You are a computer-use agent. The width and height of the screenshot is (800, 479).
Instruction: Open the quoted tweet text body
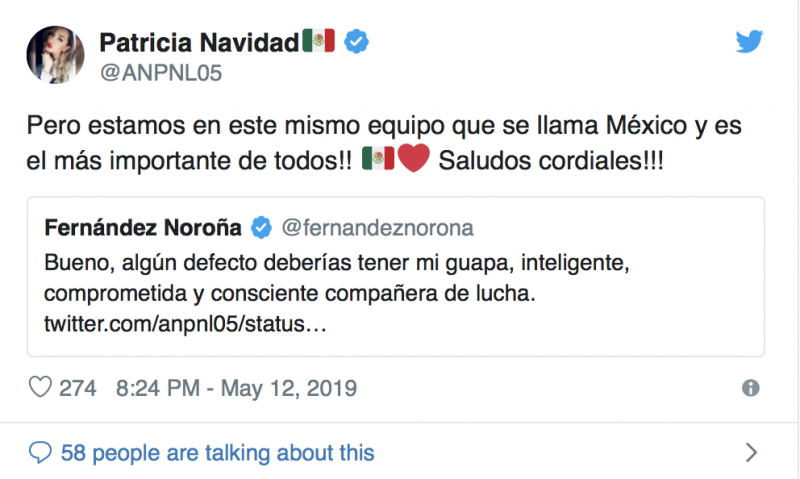pos(337,279)
